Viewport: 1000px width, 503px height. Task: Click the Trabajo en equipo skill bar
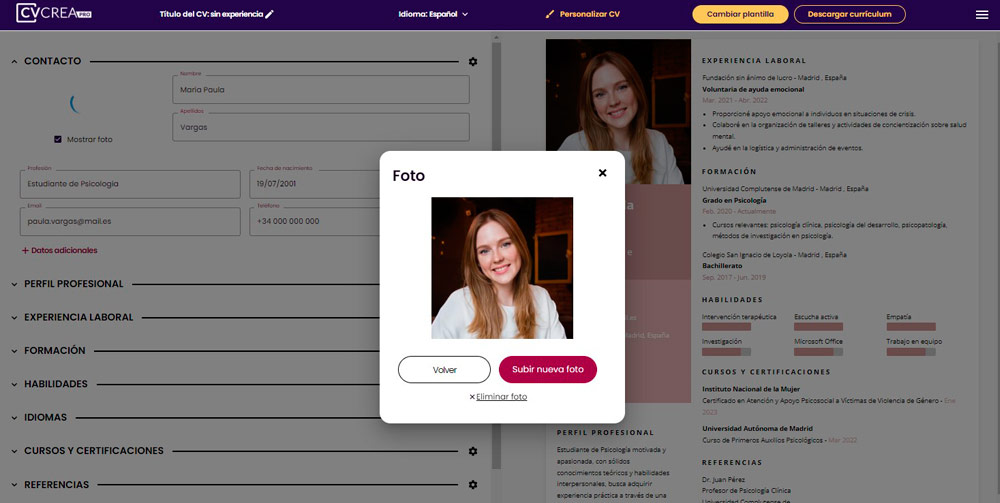click(911, 352)
